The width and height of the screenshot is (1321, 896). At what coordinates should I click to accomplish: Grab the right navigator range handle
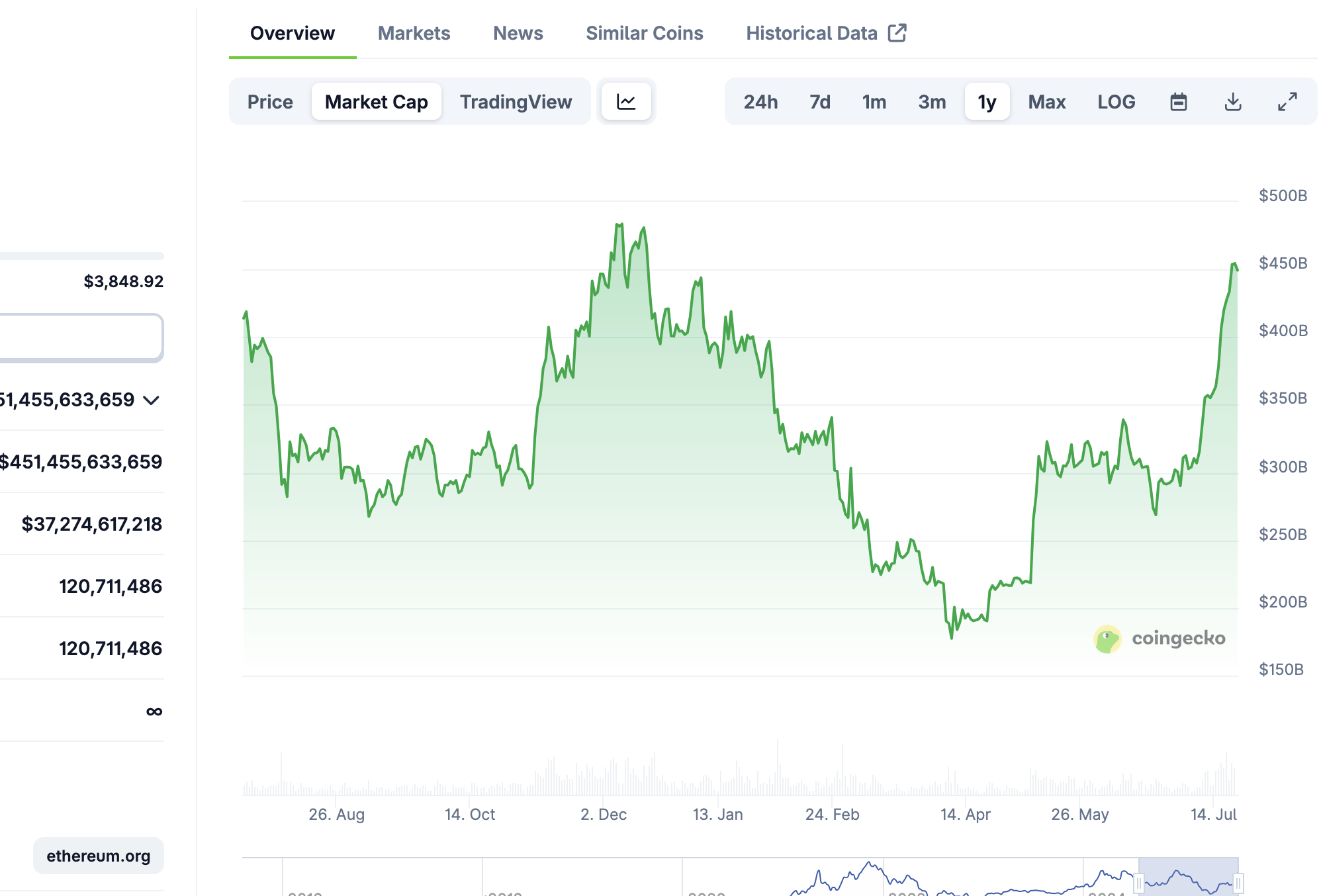1238,883
